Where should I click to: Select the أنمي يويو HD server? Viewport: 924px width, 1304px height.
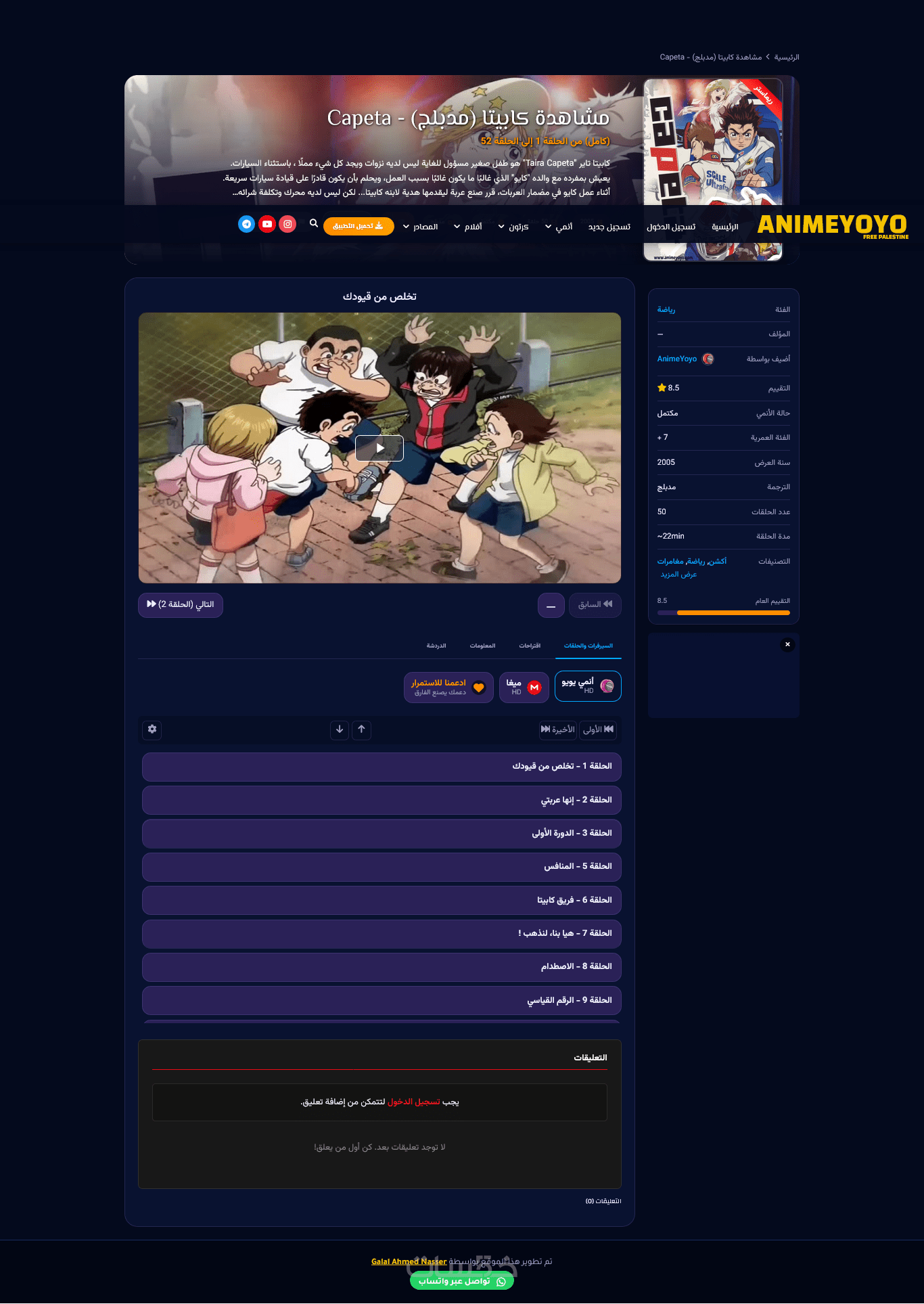pos(588,687)
